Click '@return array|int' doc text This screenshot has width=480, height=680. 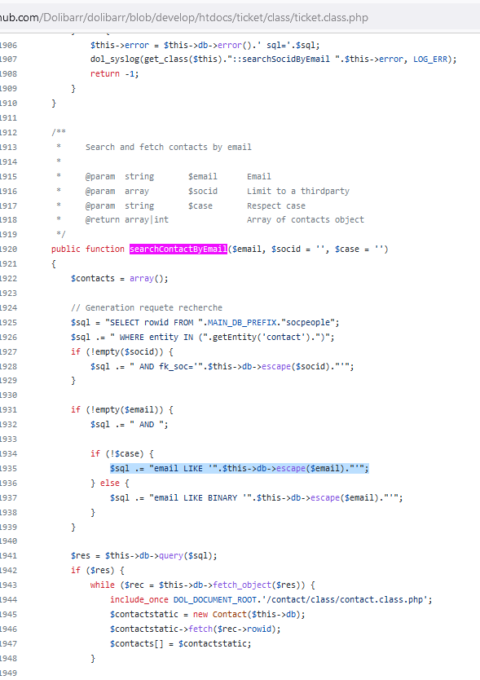[127, 220]
